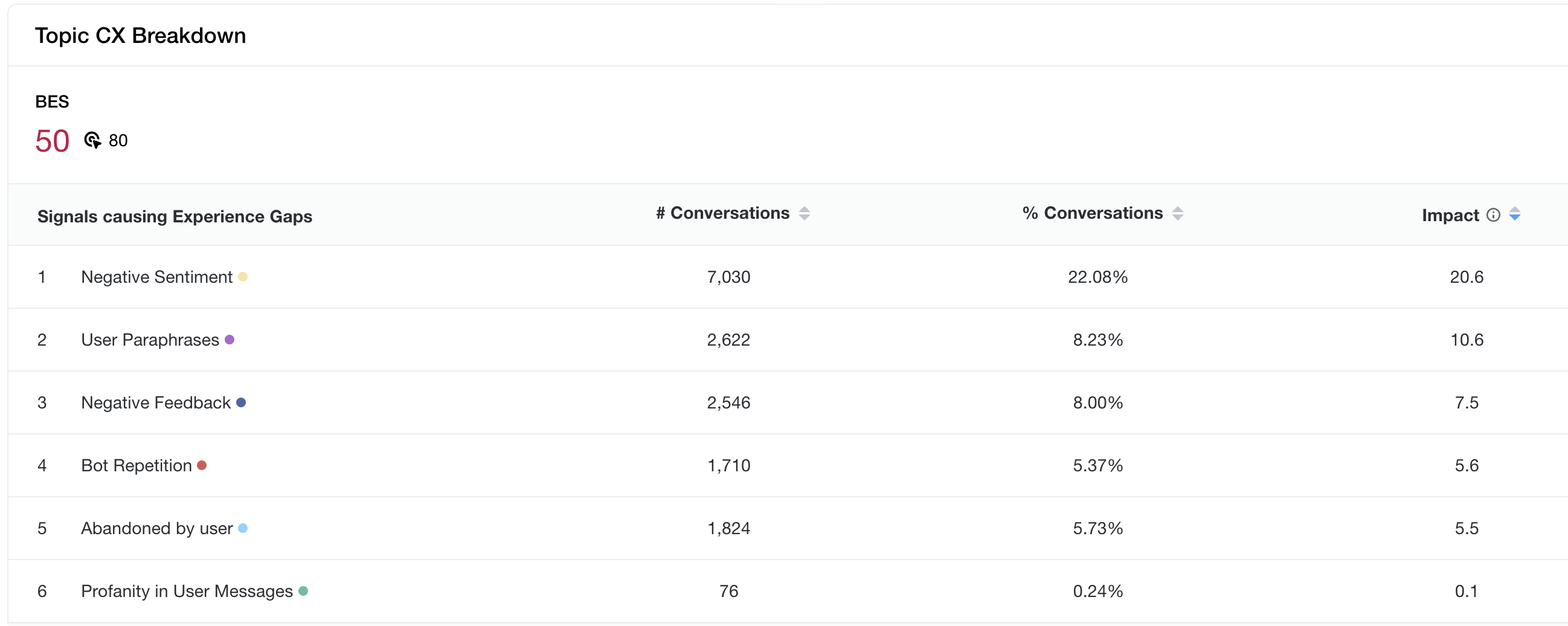Click the 7,030 conversations count

[728, 277]
